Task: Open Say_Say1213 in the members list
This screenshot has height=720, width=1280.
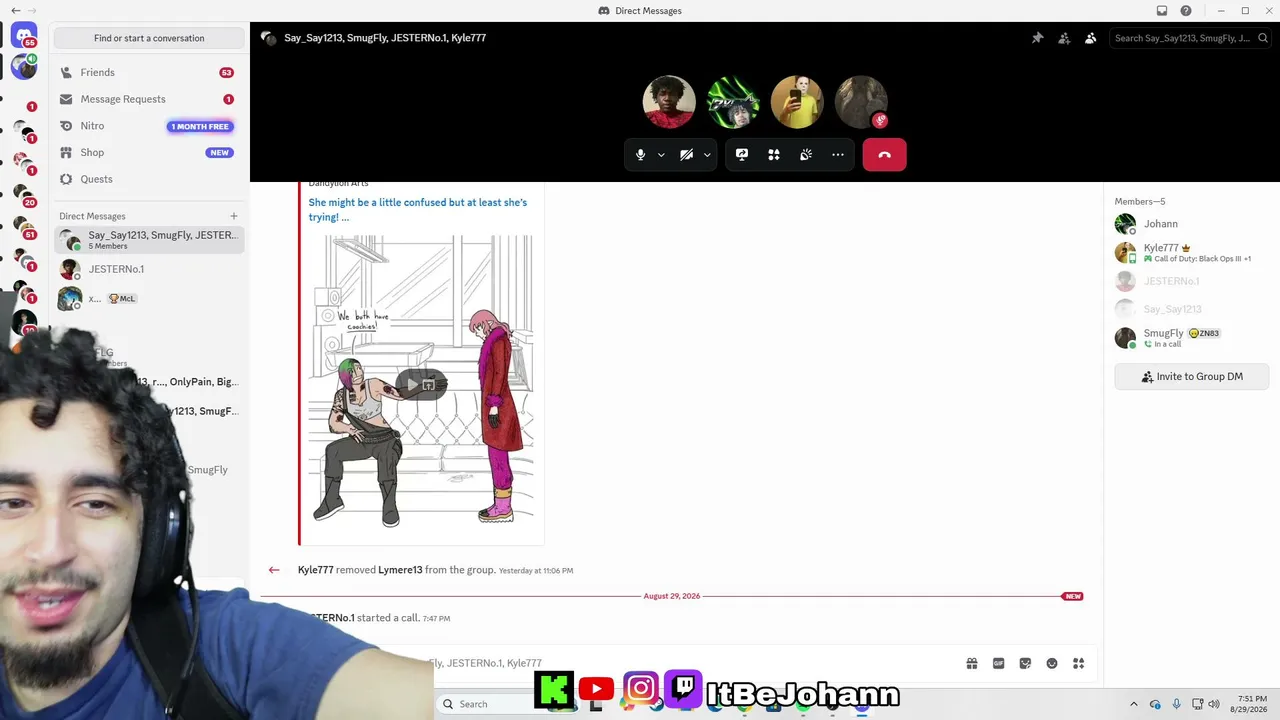Action: 1192,309
